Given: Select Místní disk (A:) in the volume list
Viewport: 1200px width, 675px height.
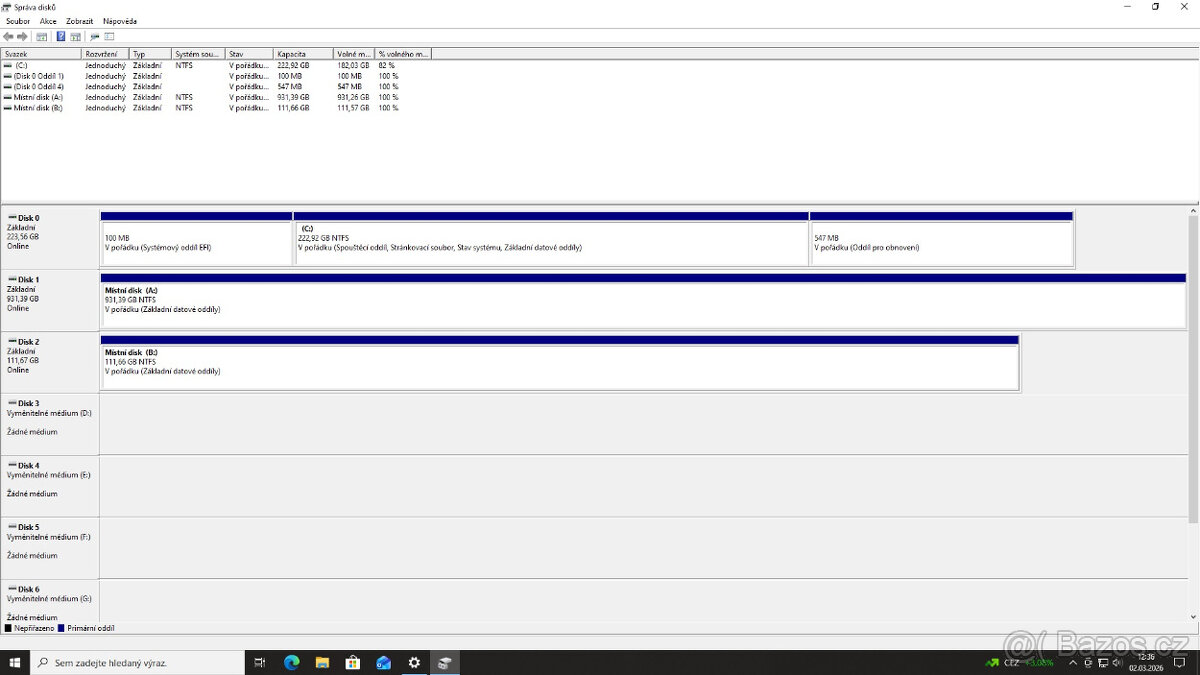Looking at the screenshot, I should tap(37, 97).
